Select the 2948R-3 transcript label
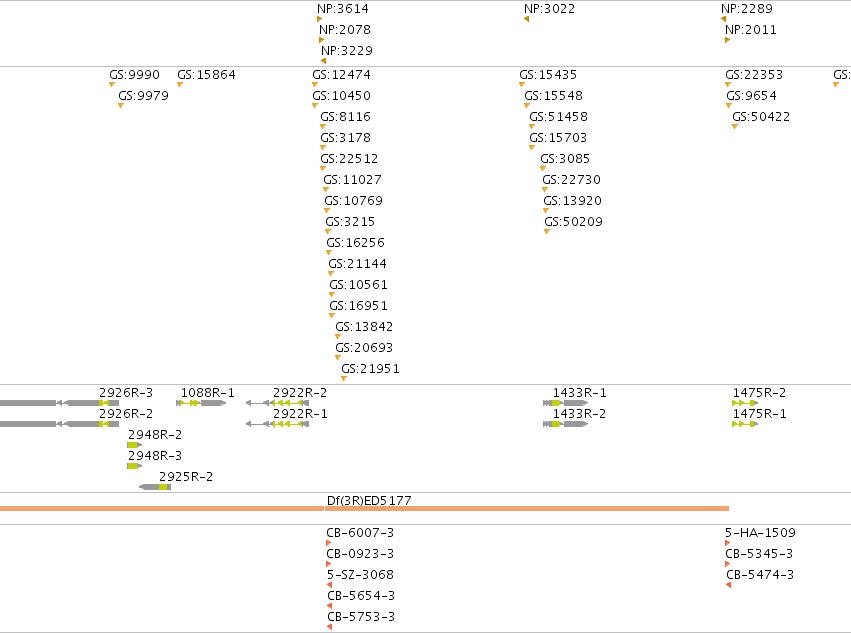The height and width of the screenshot is (633, 851). pos(155,456)
